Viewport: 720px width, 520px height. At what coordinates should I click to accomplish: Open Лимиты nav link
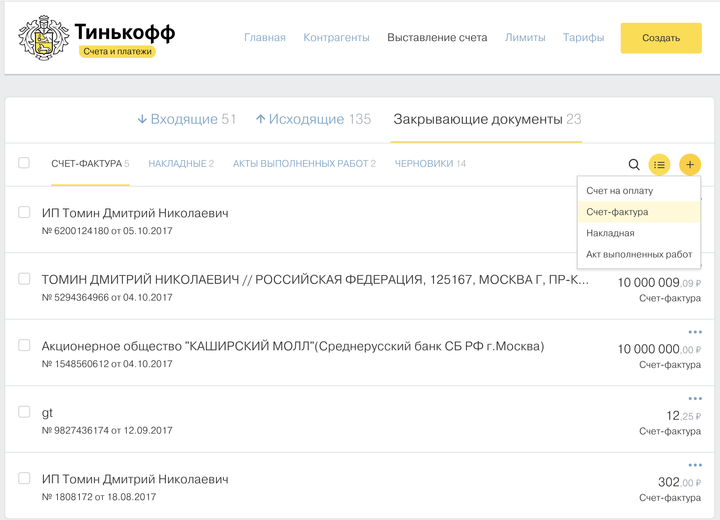(525, 38)
